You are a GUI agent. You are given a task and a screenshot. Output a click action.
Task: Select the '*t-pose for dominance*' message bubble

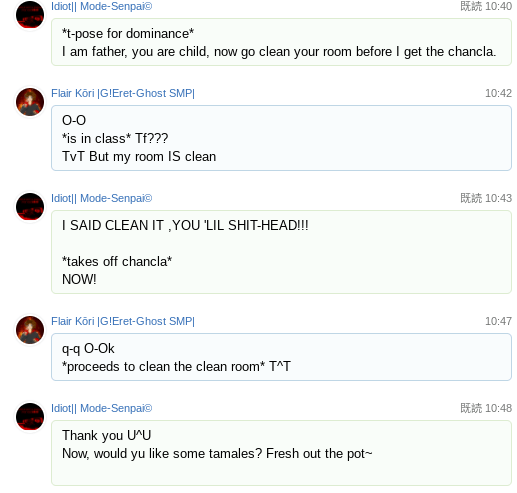(281, 42)
